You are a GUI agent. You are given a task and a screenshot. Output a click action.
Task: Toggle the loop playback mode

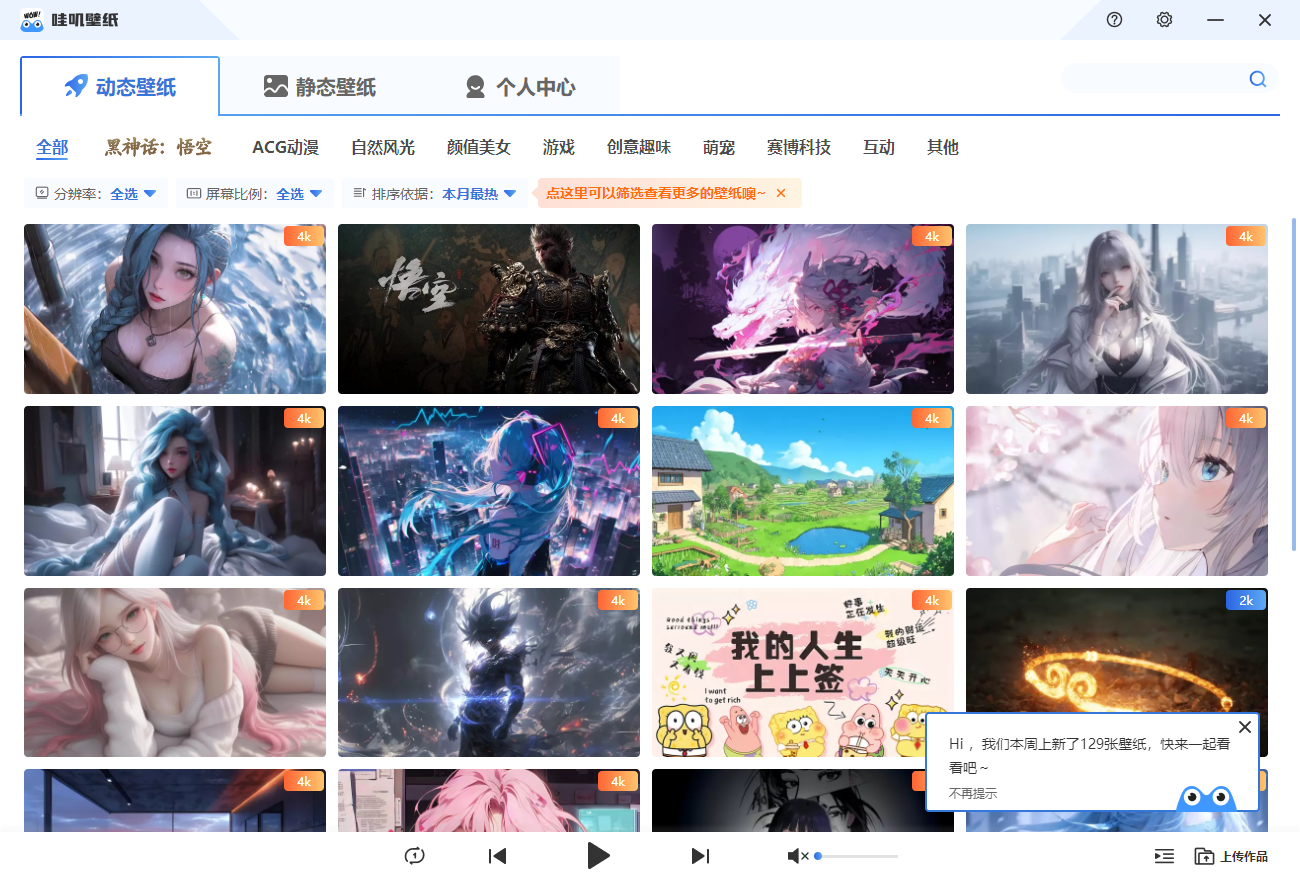click(414, 856)
